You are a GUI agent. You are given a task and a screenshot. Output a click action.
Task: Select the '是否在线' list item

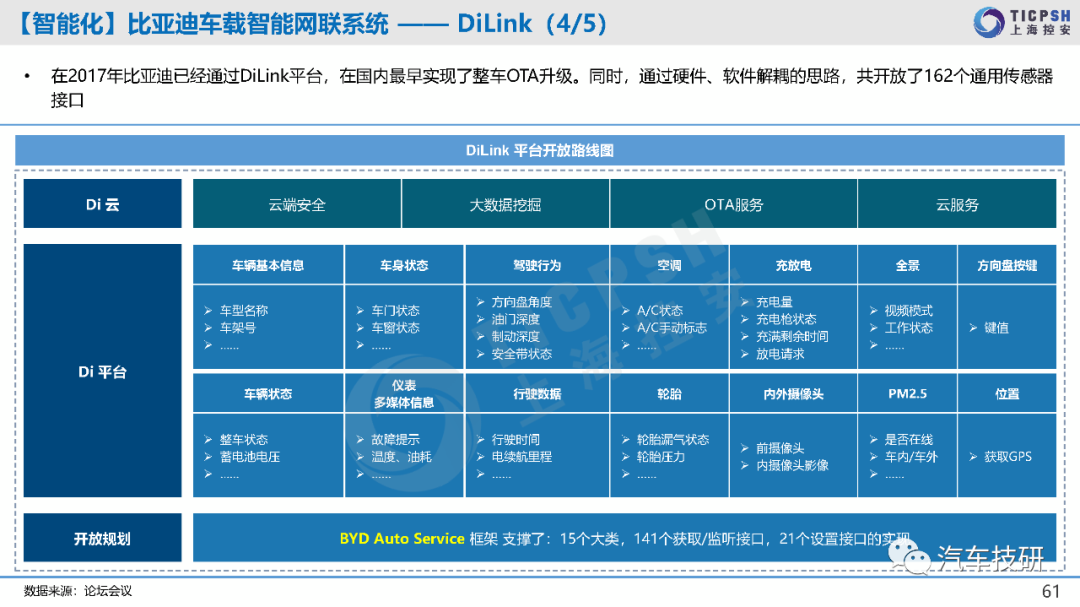click(x=908, y=440)
